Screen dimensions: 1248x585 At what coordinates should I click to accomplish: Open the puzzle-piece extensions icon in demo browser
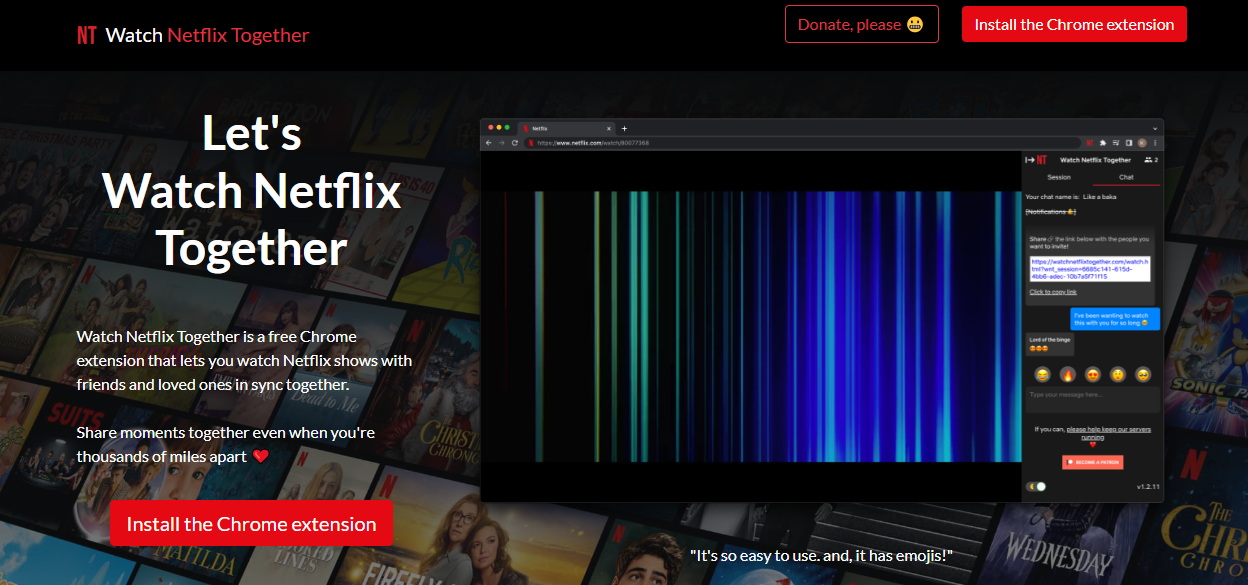tap(1101, 143)
